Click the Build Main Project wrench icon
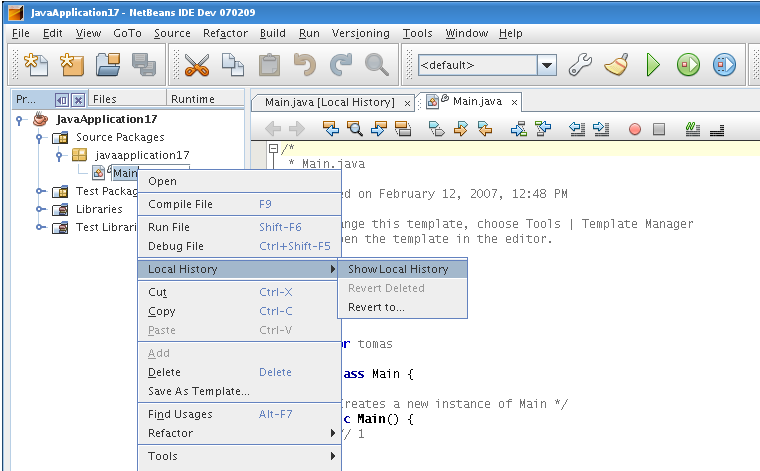 coord(580,64)
